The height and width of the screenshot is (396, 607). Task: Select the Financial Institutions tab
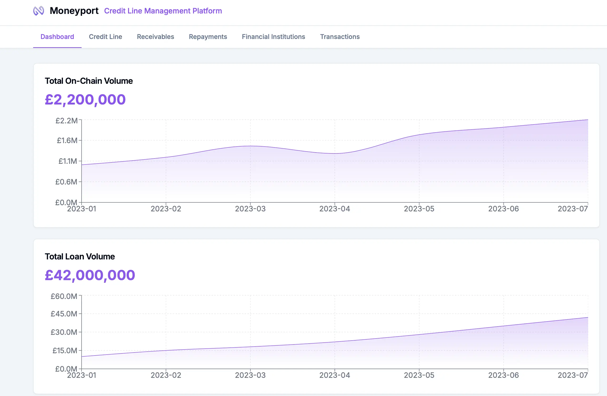(x=273, y=37)
